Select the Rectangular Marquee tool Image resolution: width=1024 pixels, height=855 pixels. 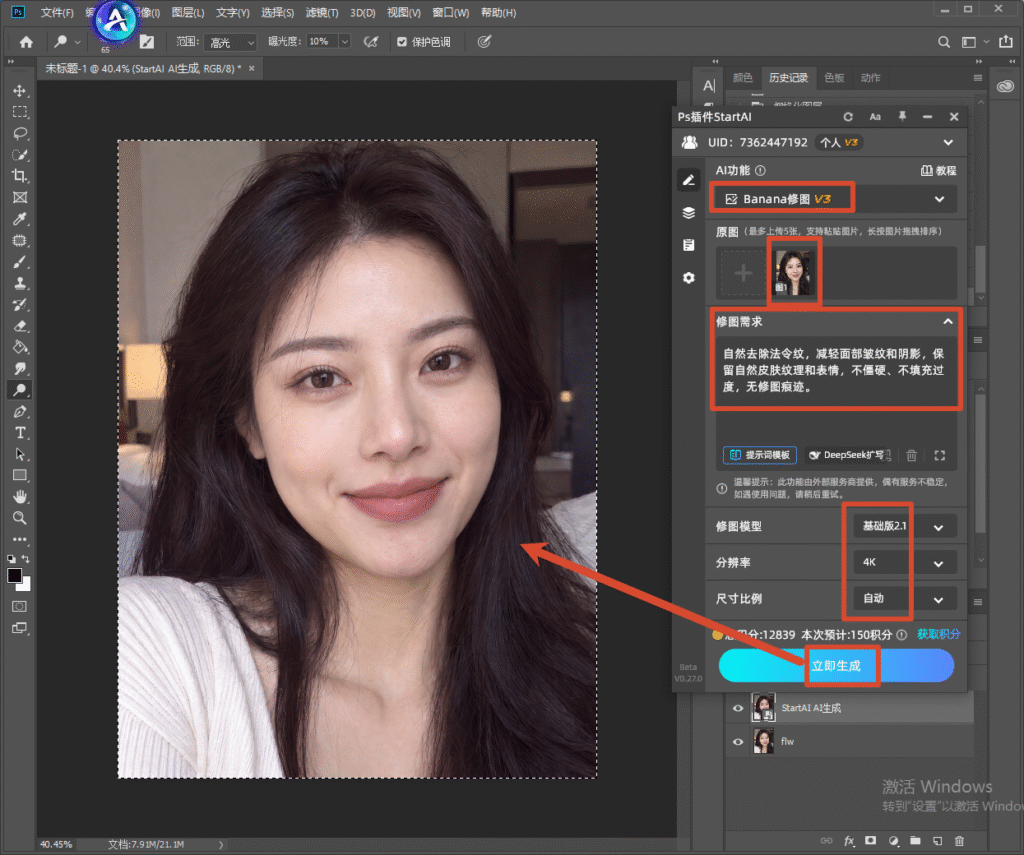tap(20, 112)
